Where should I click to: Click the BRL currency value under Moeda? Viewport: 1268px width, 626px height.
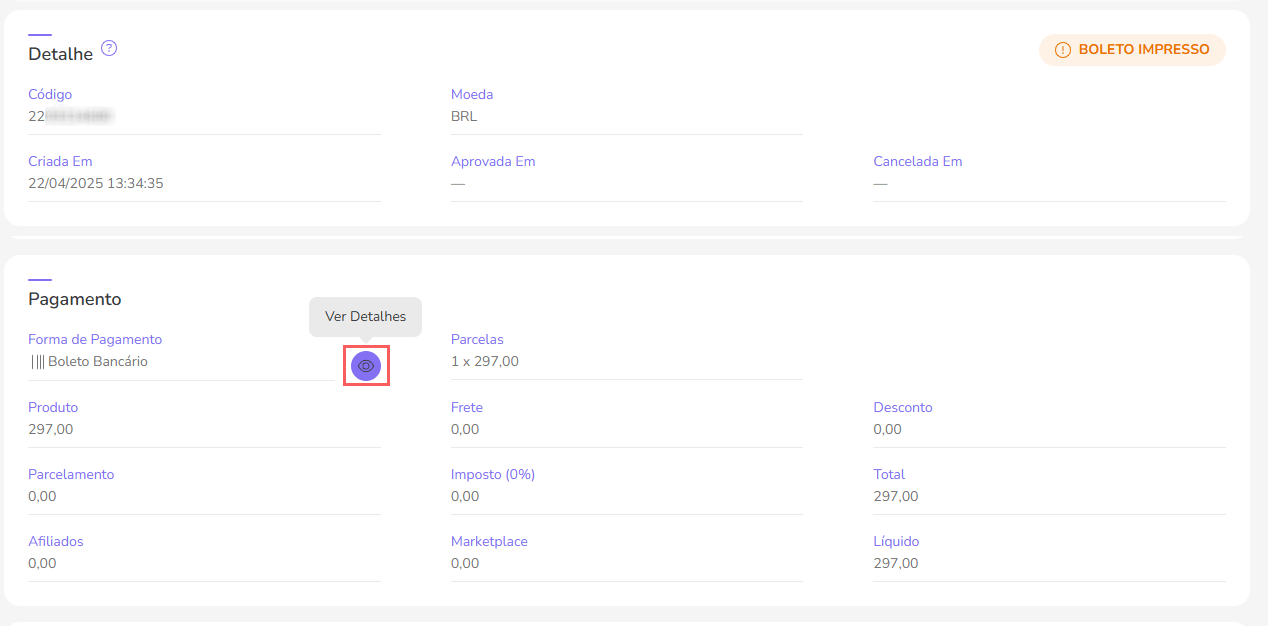(x=464, y=116)
